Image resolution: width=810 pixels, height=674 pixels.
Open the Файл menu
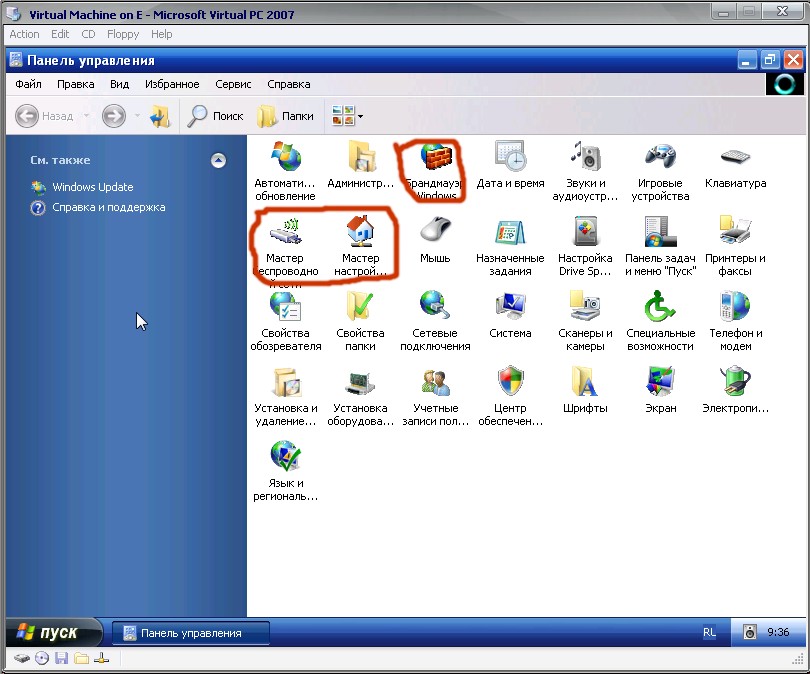point(28,84)
